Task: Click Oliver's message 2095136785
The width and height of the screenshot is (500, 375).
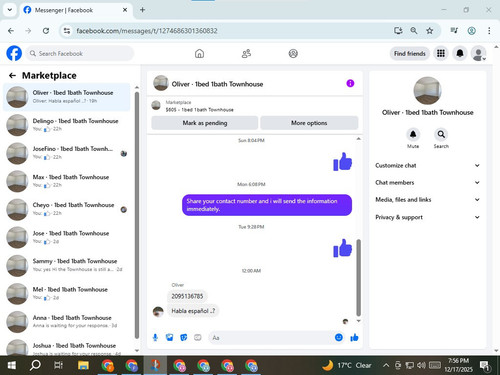Action: 187,296
